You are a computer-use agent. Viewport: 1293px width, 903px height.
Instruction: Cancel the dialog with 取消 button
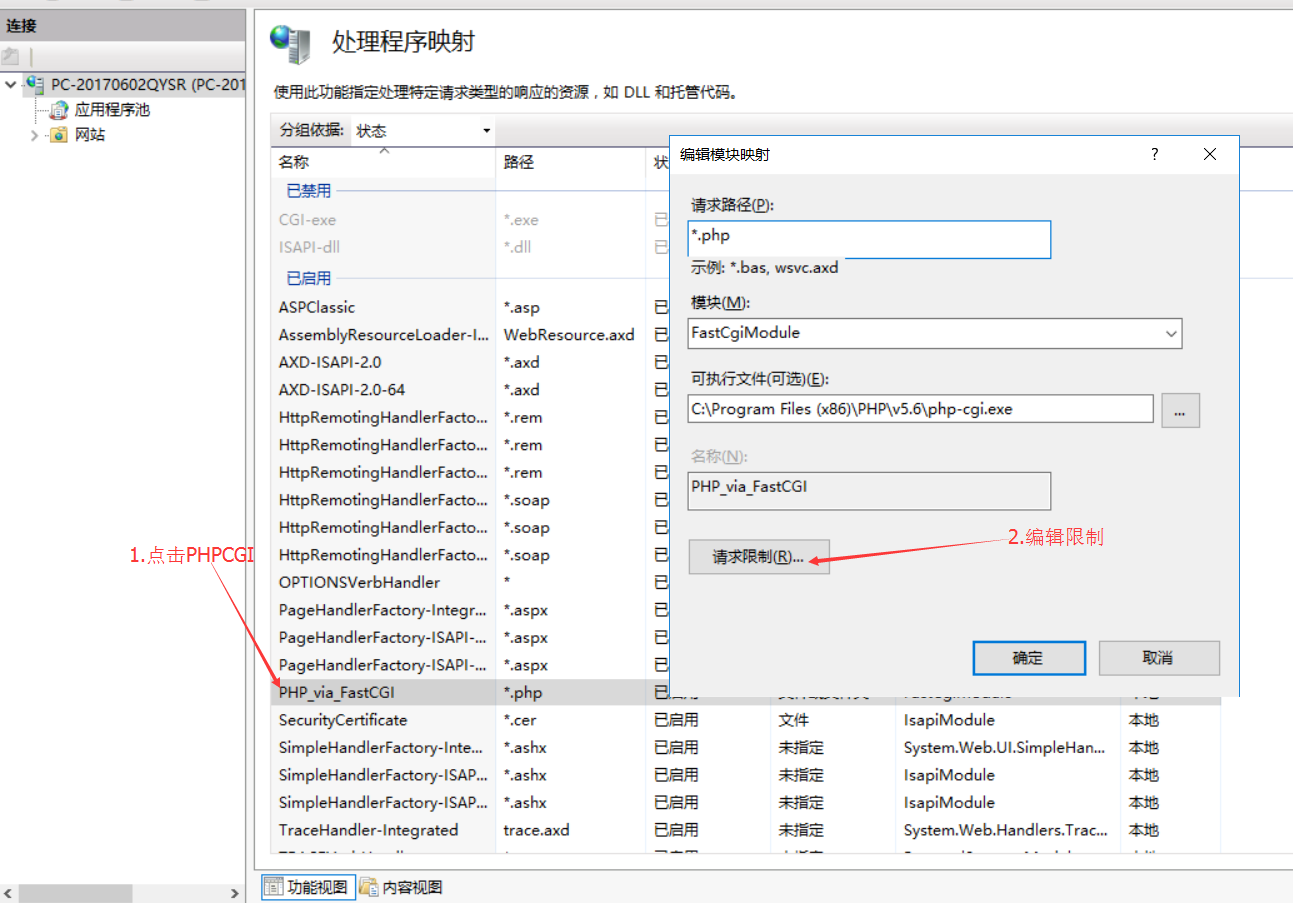[1158, 658]
